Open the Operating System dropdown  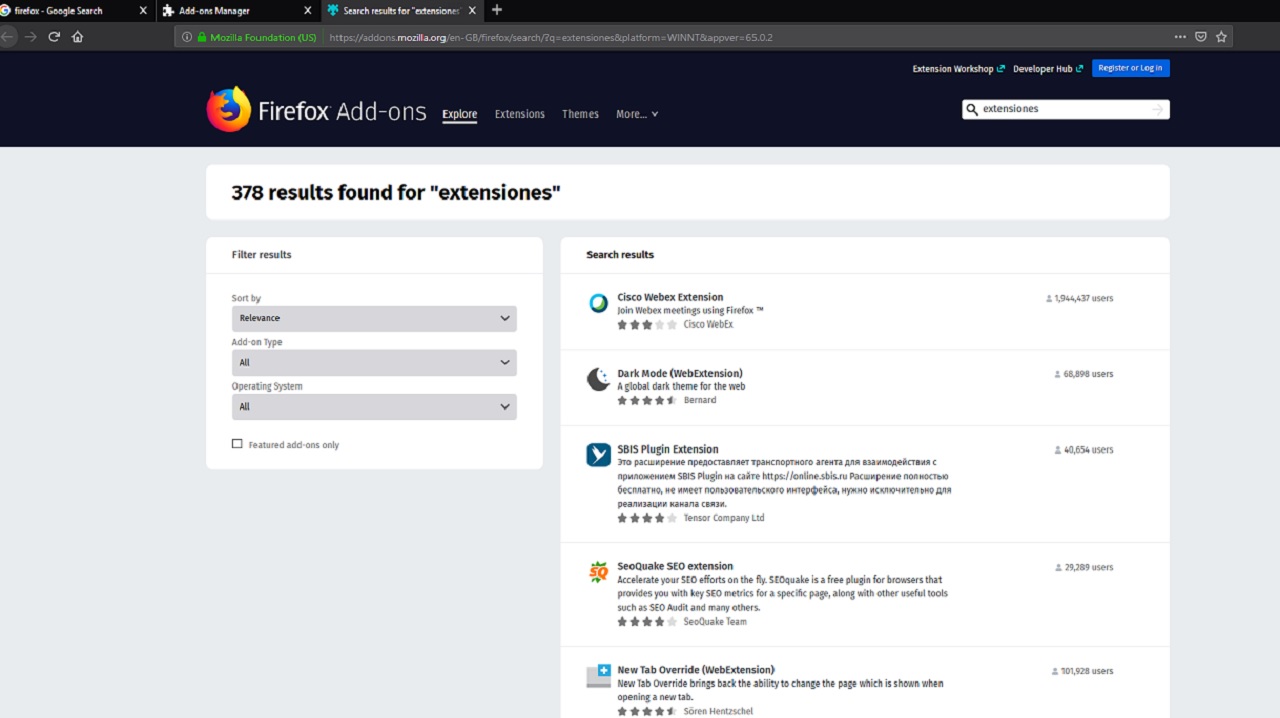click(x=373, y=406)
